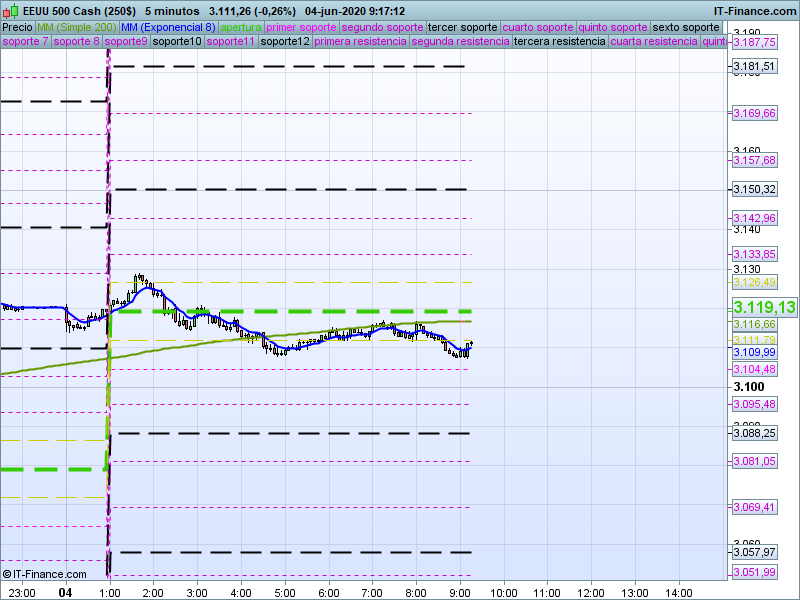Open the MM (Exponencial 8) indicator label
The image size is (800, 600).
[162, 27]
